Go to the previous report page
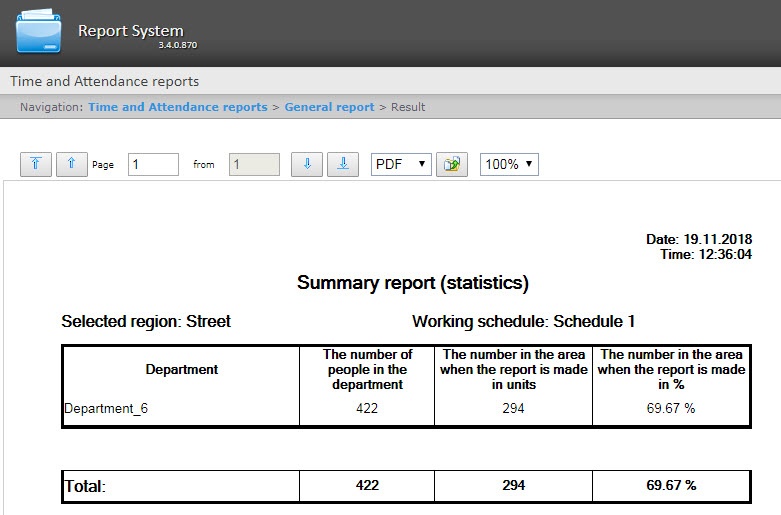Screen dimensions: 781x515 click(x=71, y=164)
